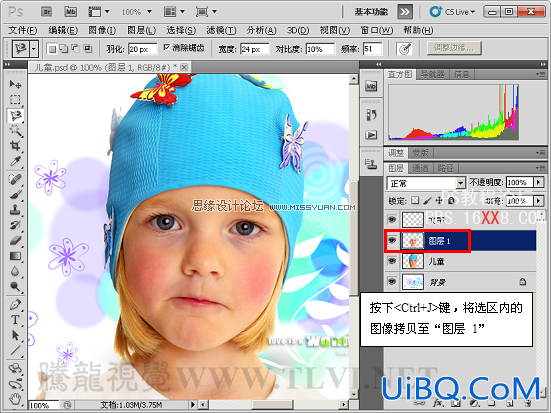Select the Clone Stamp tool
551x413 pixels.
pos(15,210)
